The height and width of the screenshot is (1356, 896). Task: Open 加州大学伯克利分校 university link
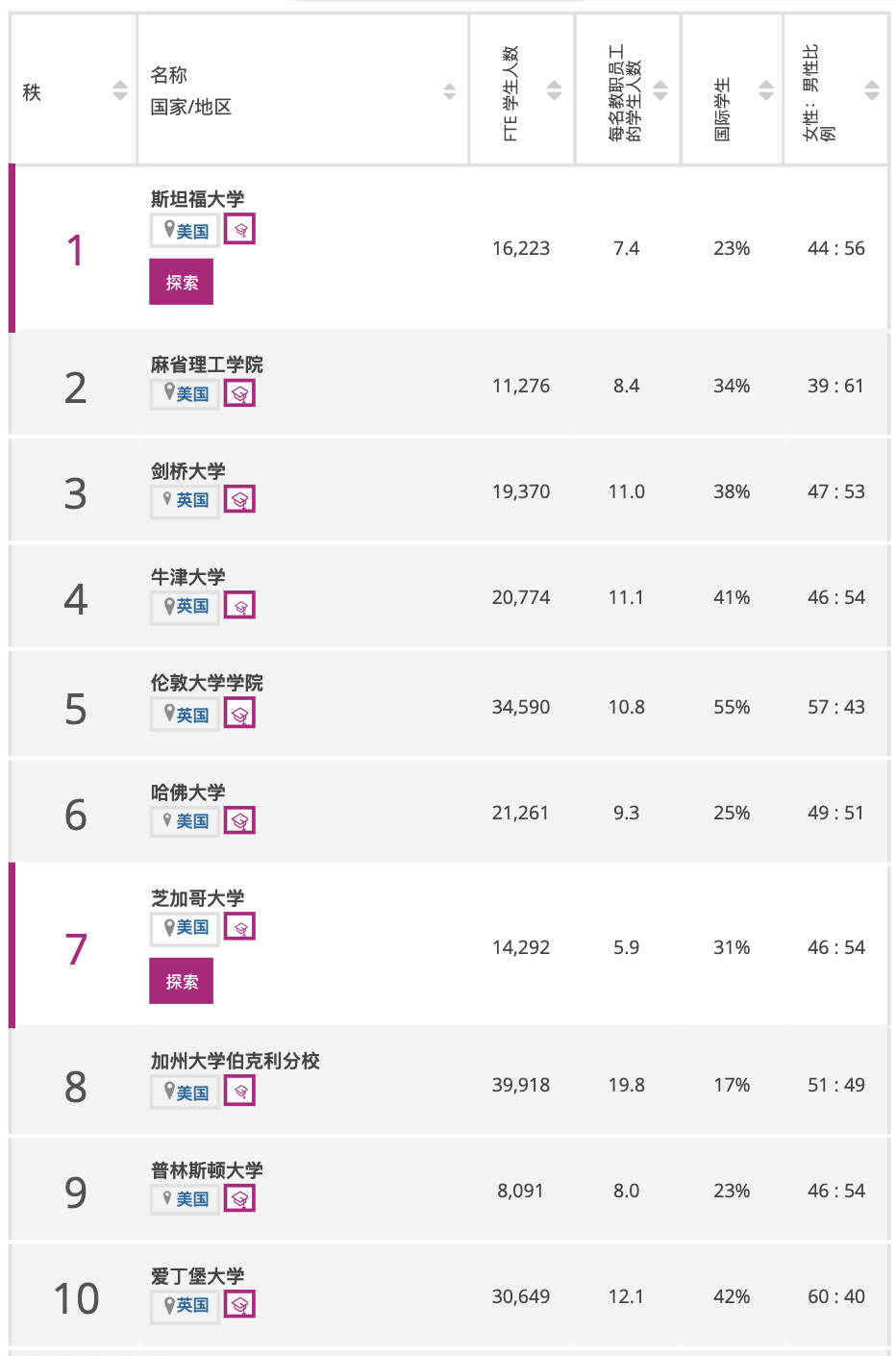tap(236, 1061)
